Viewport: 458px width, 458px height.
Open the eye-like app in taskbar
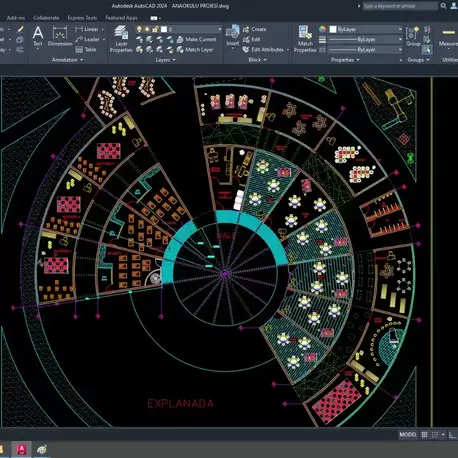pyautogui.click(x=42, y=449)
